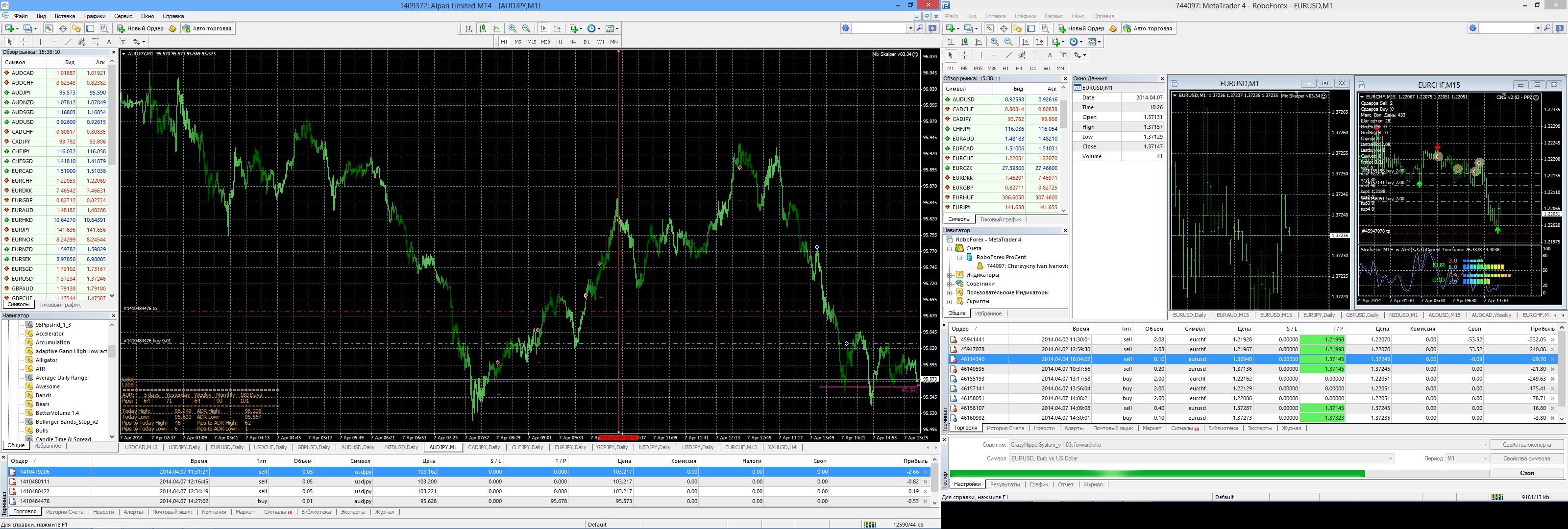Viewport: 1568px width, 529px height.
Task: Select EURUSD row in Alpari Market Watch
Action: (x=55, y=279)
